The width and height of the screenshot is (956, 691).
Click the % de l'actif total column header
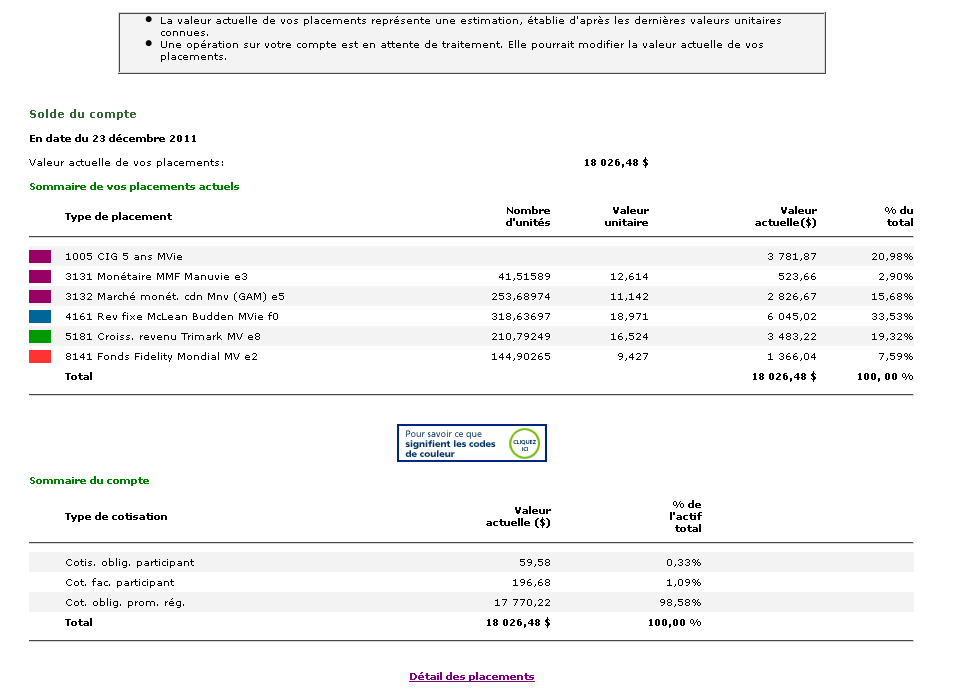(x=685, y=517)
